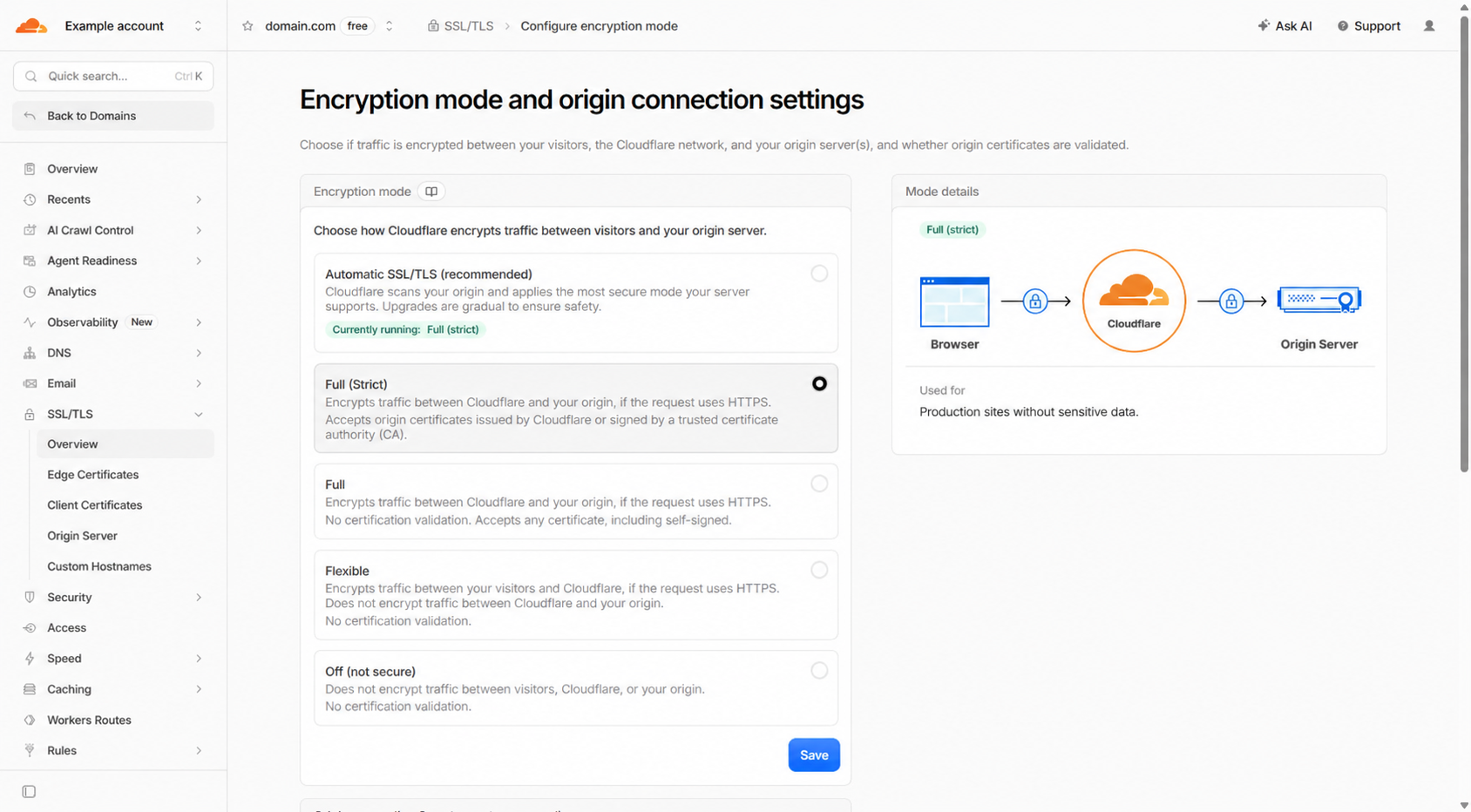
Task: Click the Email envelope icon
Action: click(x=30, y=383)
